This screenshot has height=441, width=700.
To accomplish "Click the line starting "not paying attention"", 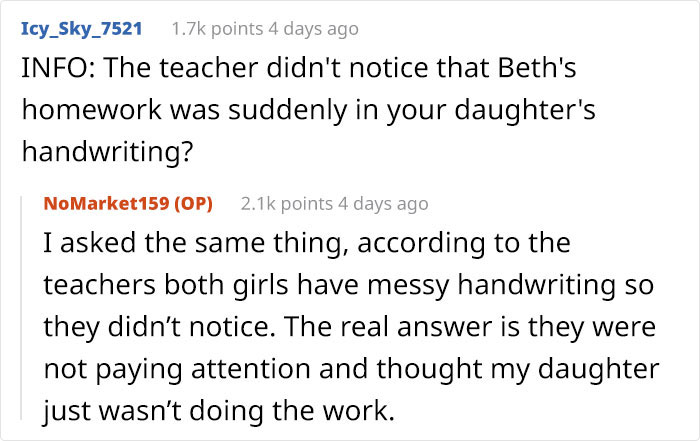I will point(348,368).
